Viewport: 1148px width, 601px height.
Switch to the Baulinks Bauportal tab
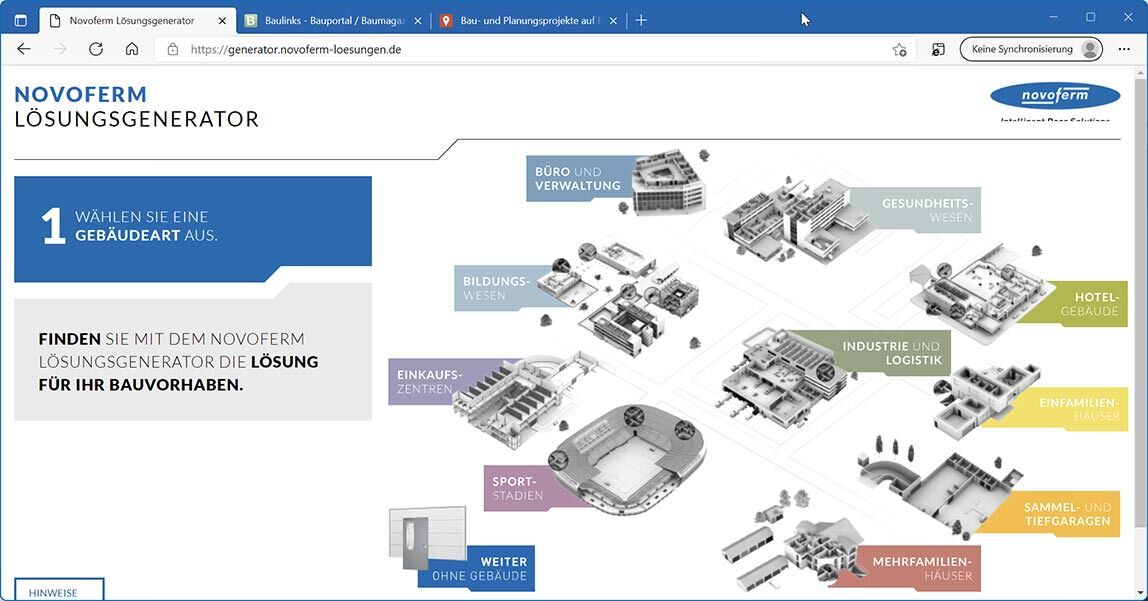click(334, 20)
